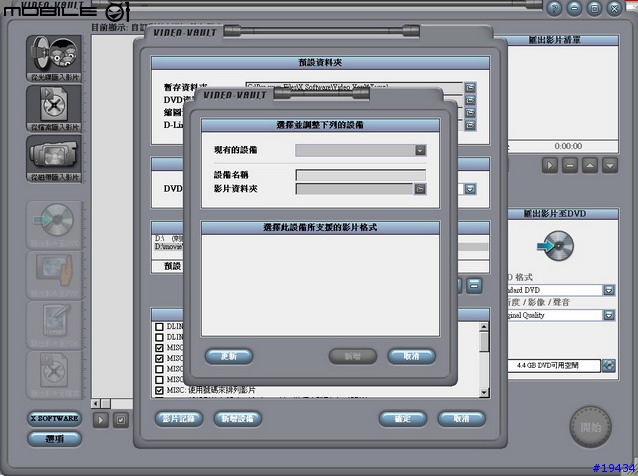Uncheck the first checked MISC checkbox

pos(160,348)
